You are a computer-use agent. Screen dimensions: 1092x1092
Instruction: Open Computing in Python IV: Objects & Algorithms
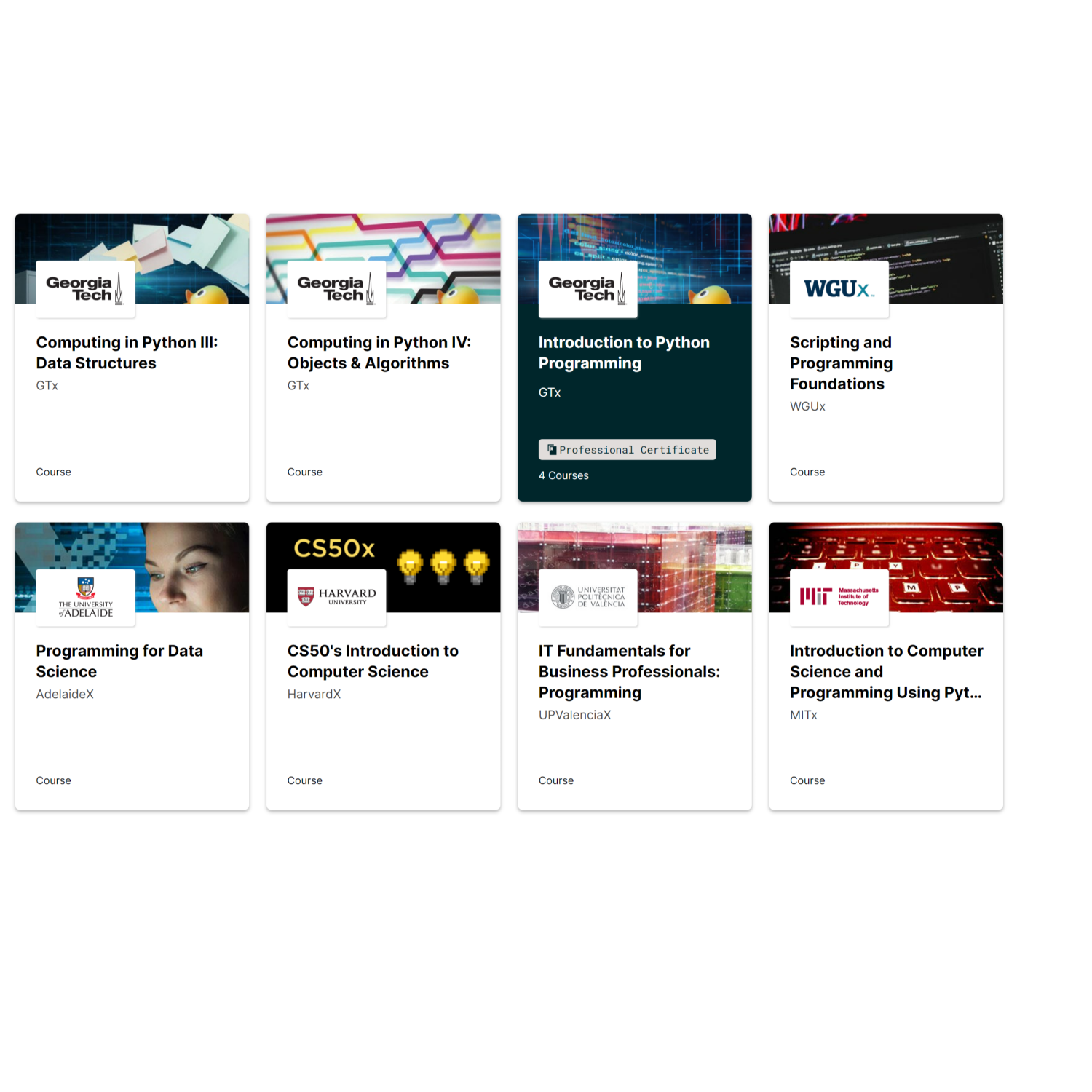[379, 352]
